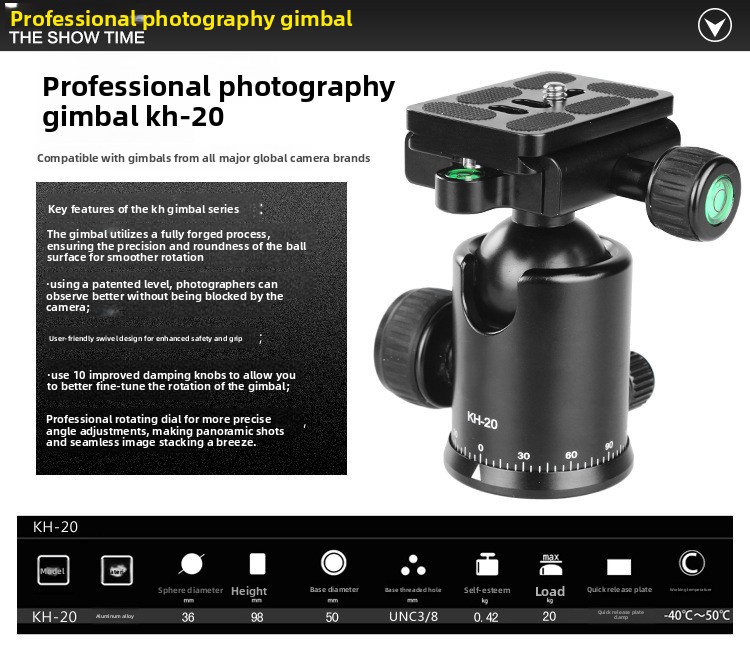The height and width of the screenshot is (649, 750).
Task: Click the 'Base threaded hole' label
Action: click(x=413, y=590)
